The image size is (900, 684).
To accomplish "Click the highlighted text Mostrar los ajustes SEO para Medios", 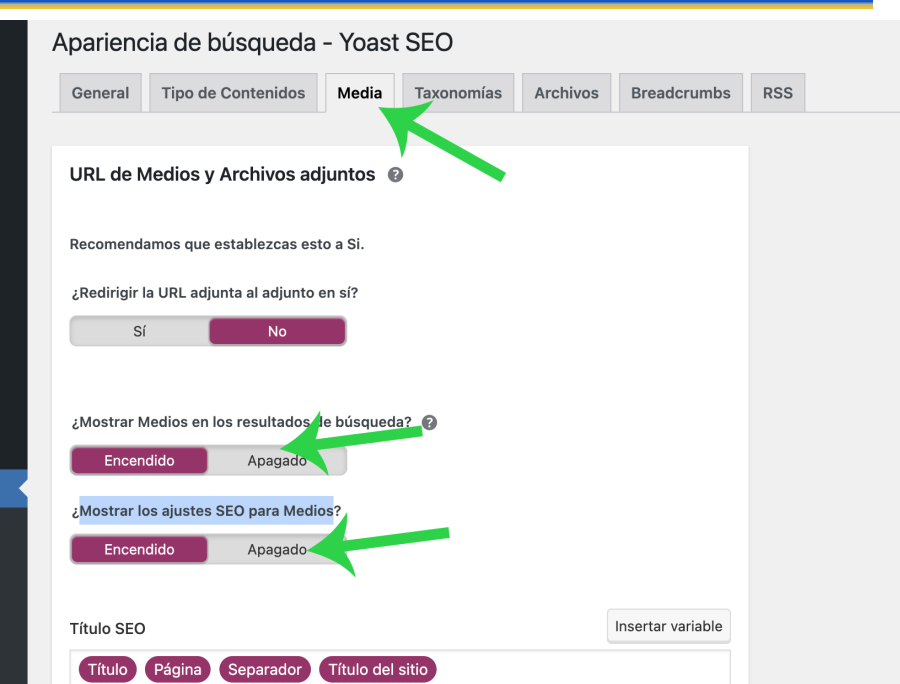I will point(206,511).
